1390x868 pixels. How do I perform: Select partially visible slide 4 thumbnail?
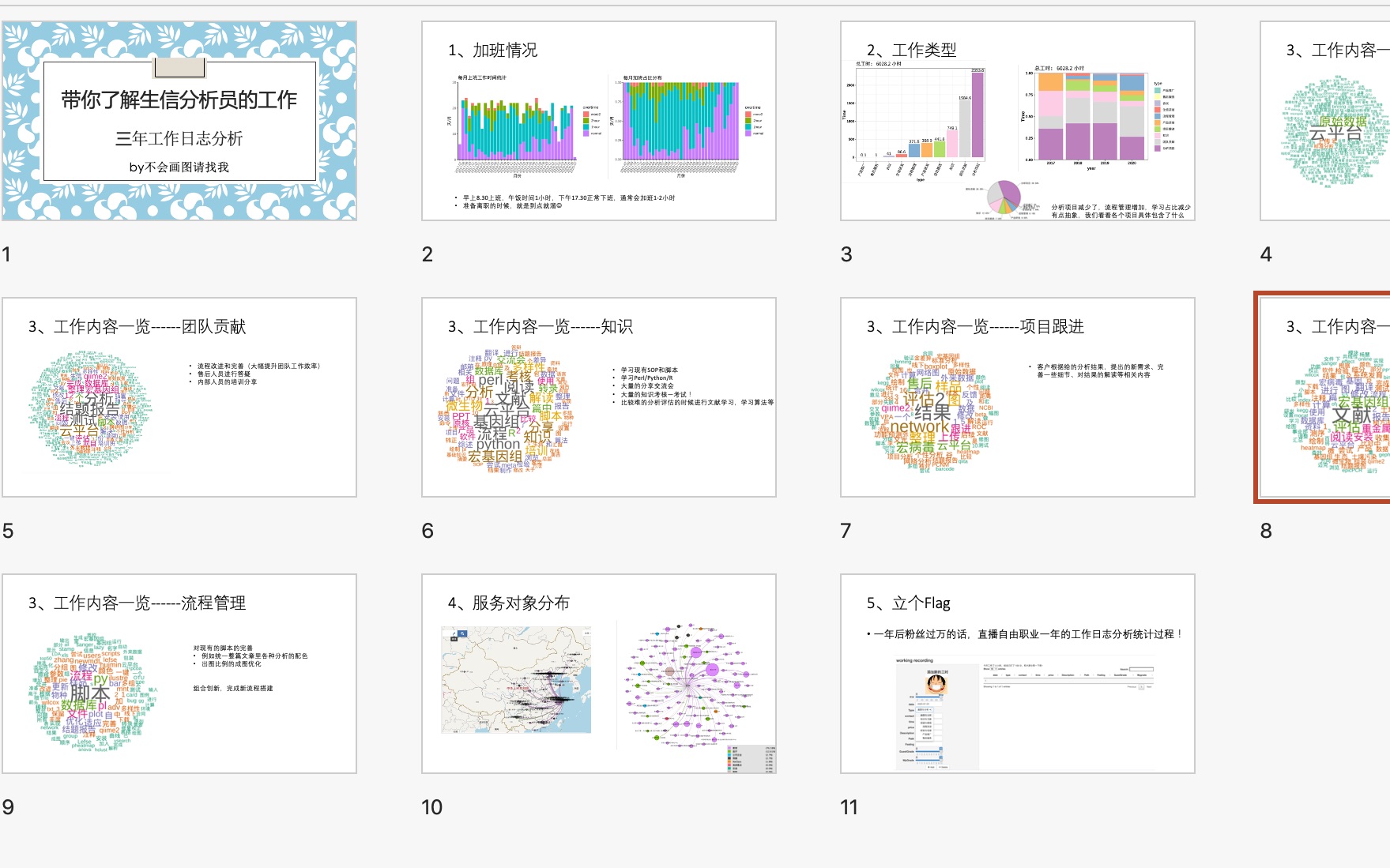1325,121
